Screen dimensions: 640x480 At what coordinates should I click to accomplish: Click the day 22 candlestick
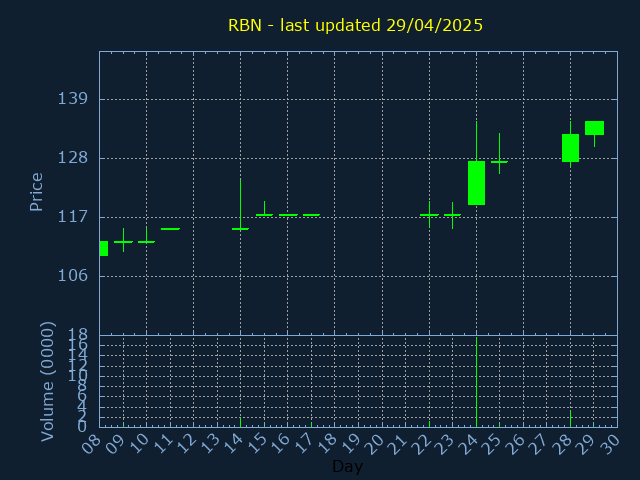coord(429,215)
